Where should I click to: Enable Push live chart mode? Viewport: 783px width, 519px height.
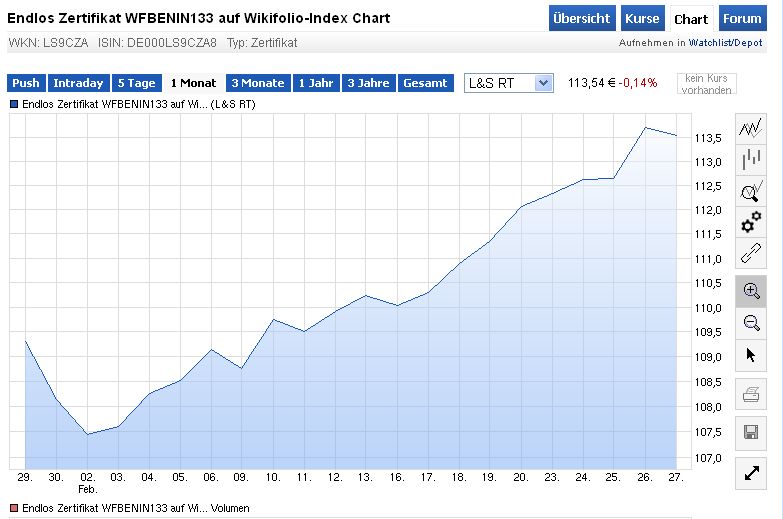click(26, 83)
